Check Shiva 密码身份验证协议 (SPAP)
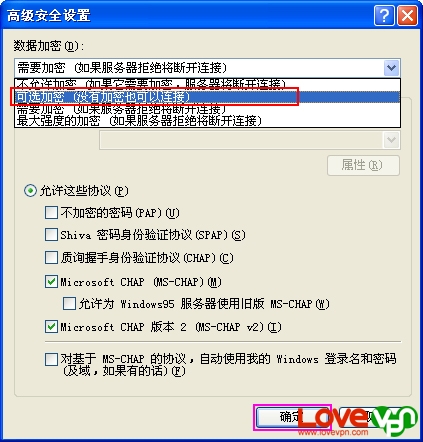Image resolution: width=423 pixels, height=442 pixels. (51, 235)
